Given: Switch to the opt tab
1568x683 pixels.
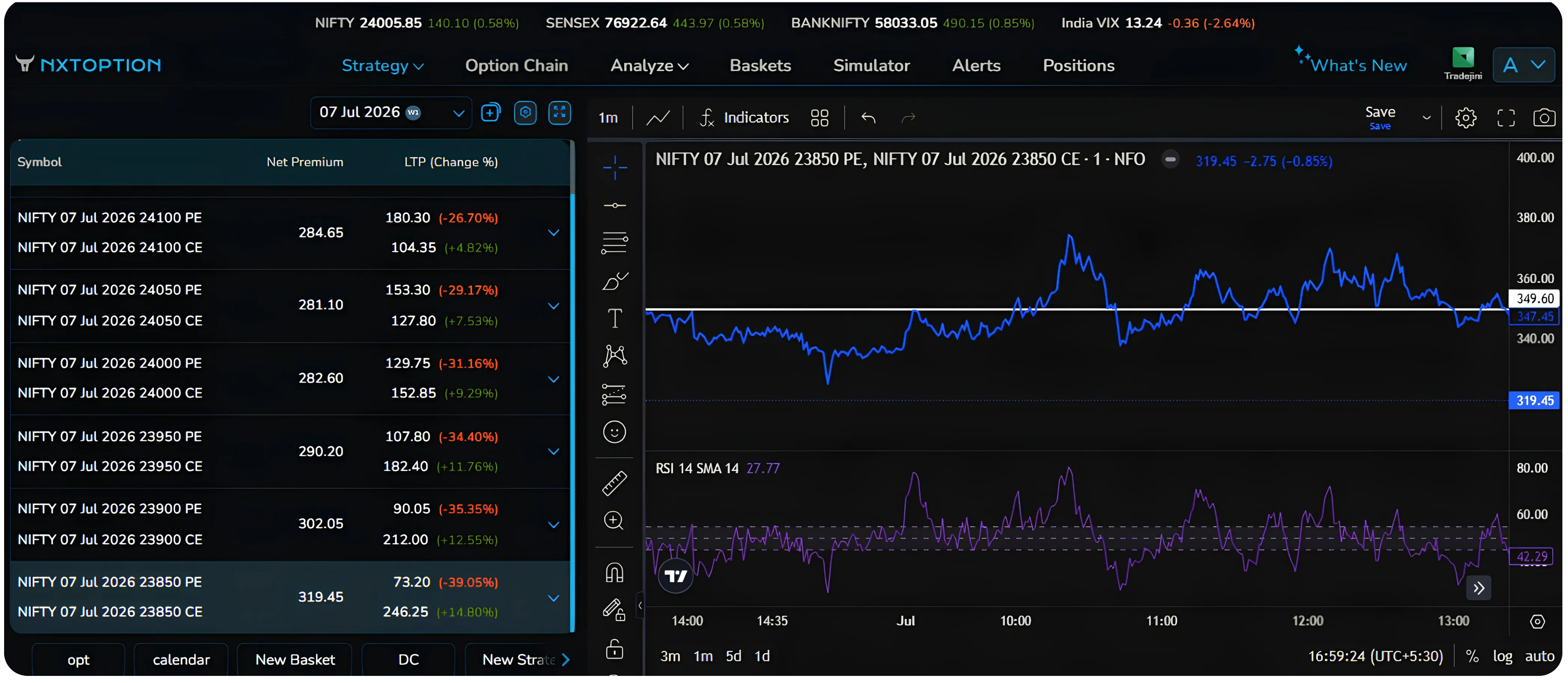Looking at the screenshot, I should coord(79,659).
